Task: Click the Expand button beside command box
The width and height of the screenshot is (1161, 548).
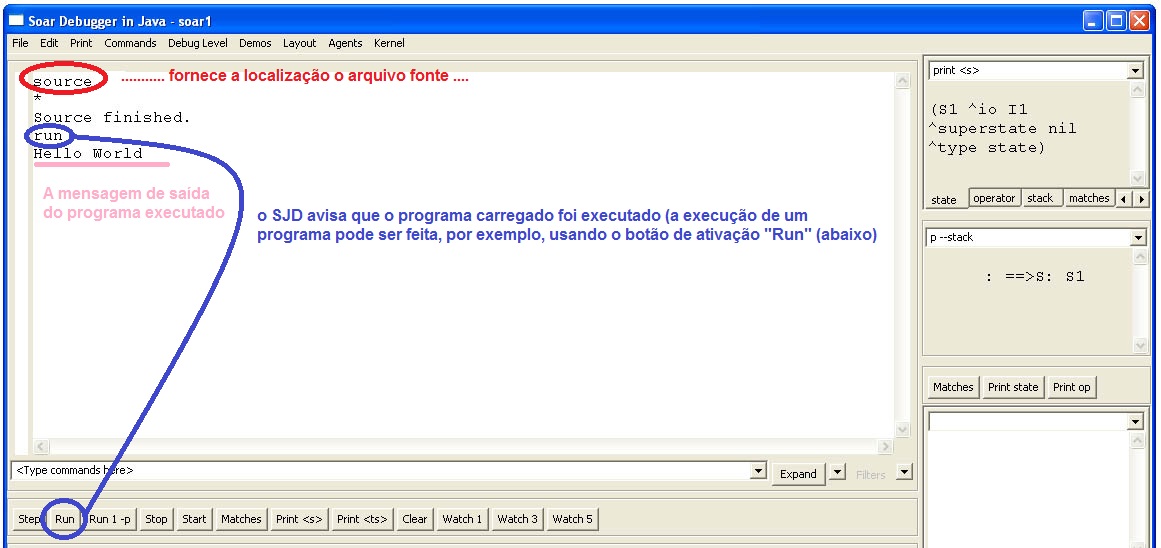Action: click(x=798, y=473)
